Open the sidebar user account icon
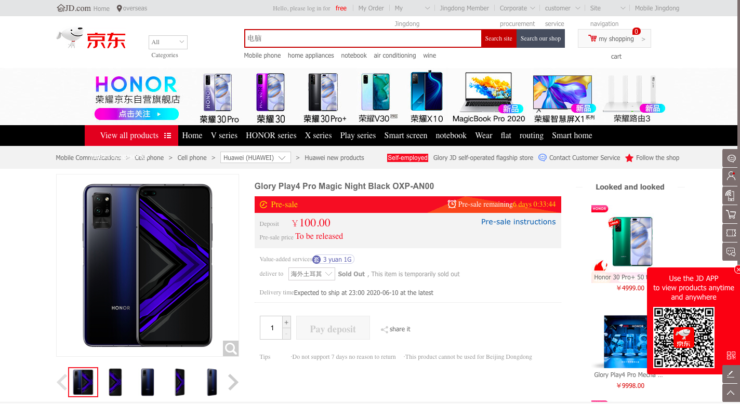740x404 pixels. click(x=731, y=177)
